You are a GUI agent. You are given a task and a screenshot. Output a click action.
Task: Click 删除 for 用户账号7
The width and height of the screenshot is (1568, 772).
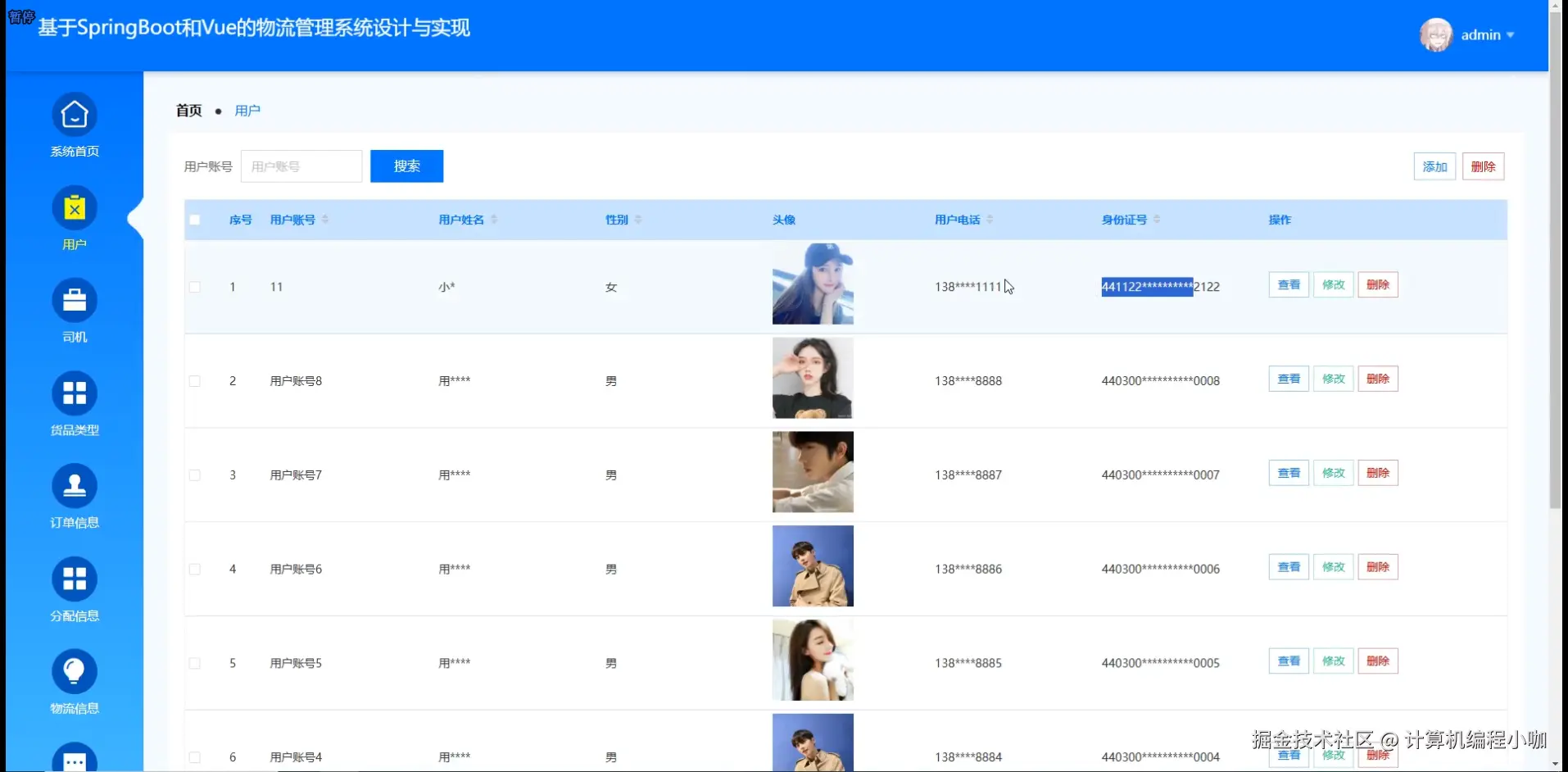tap(1378, 474)
